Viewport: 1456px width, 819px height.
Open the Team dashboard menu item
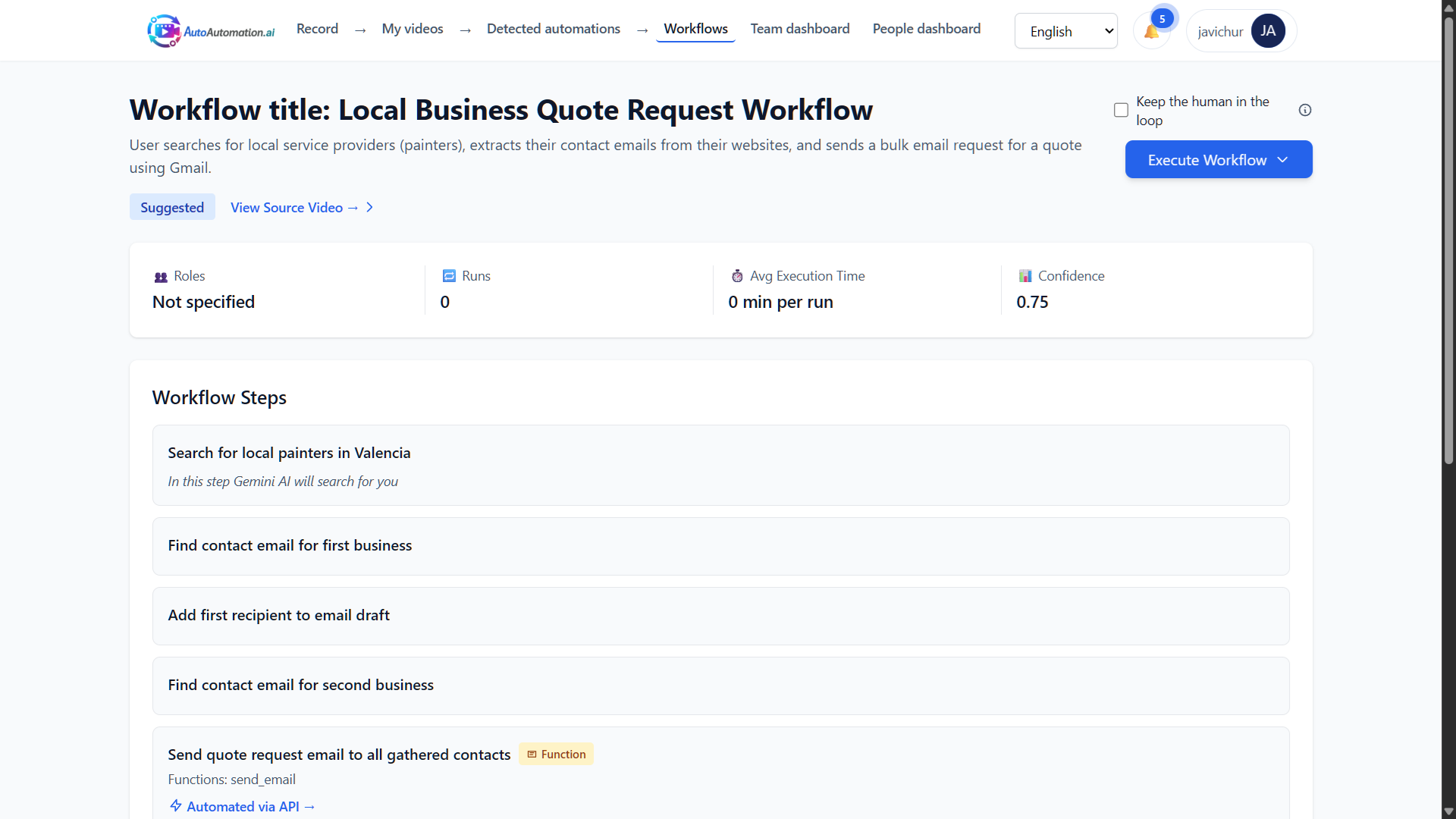pos(799,29)
